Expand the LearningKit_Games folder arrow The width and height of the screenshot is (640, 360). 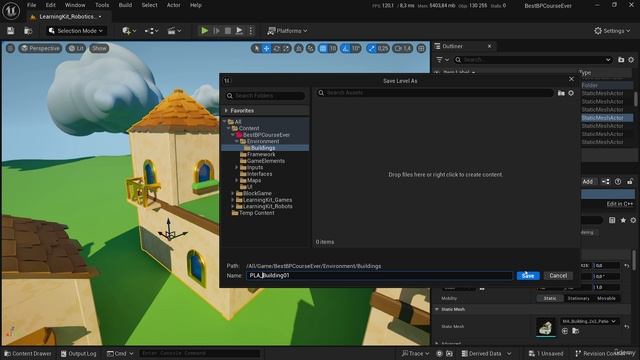coord(233,200)
